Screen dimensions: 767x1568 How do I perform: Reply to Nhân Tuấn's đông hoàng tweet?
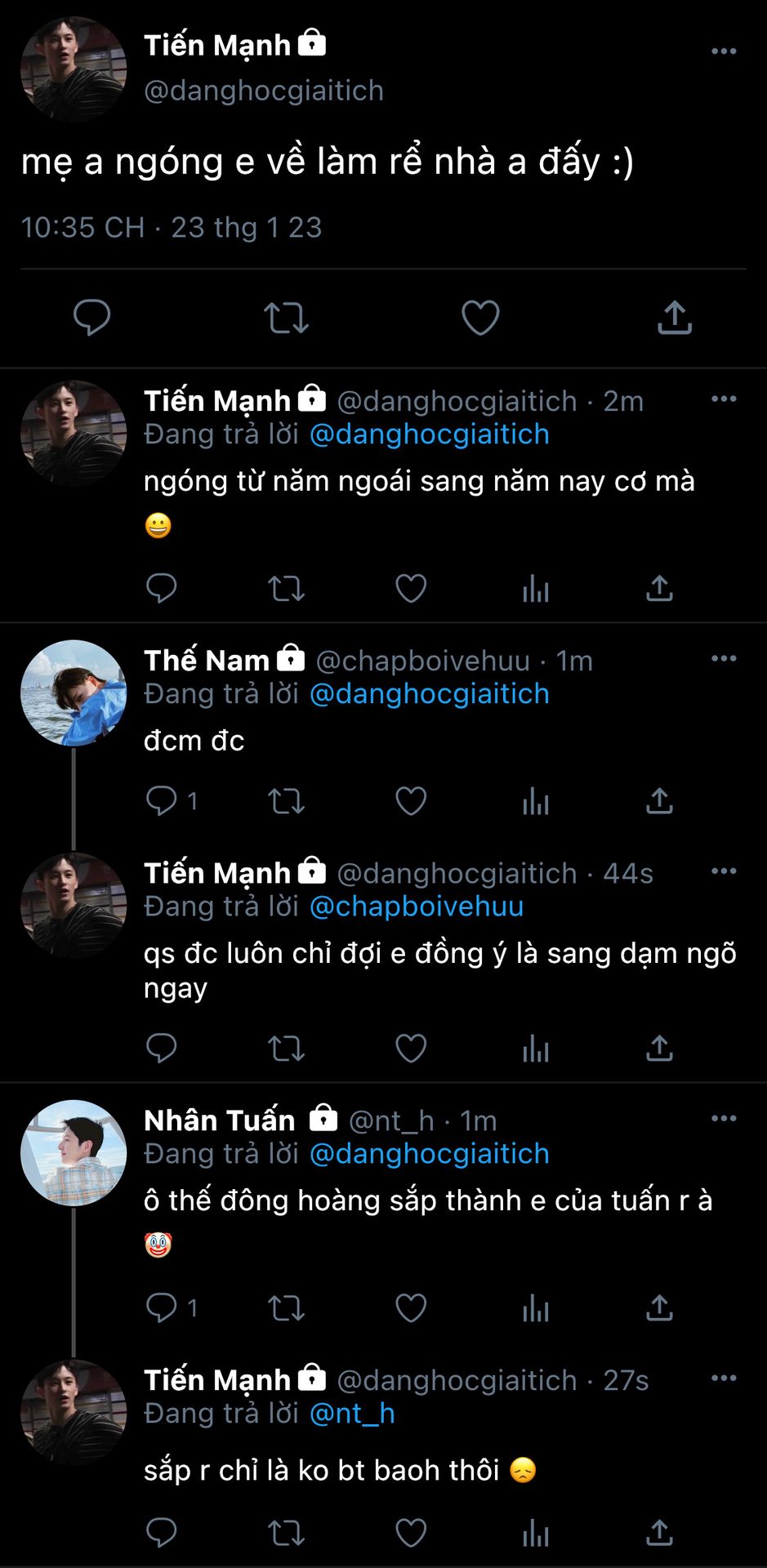point(162,1308)
